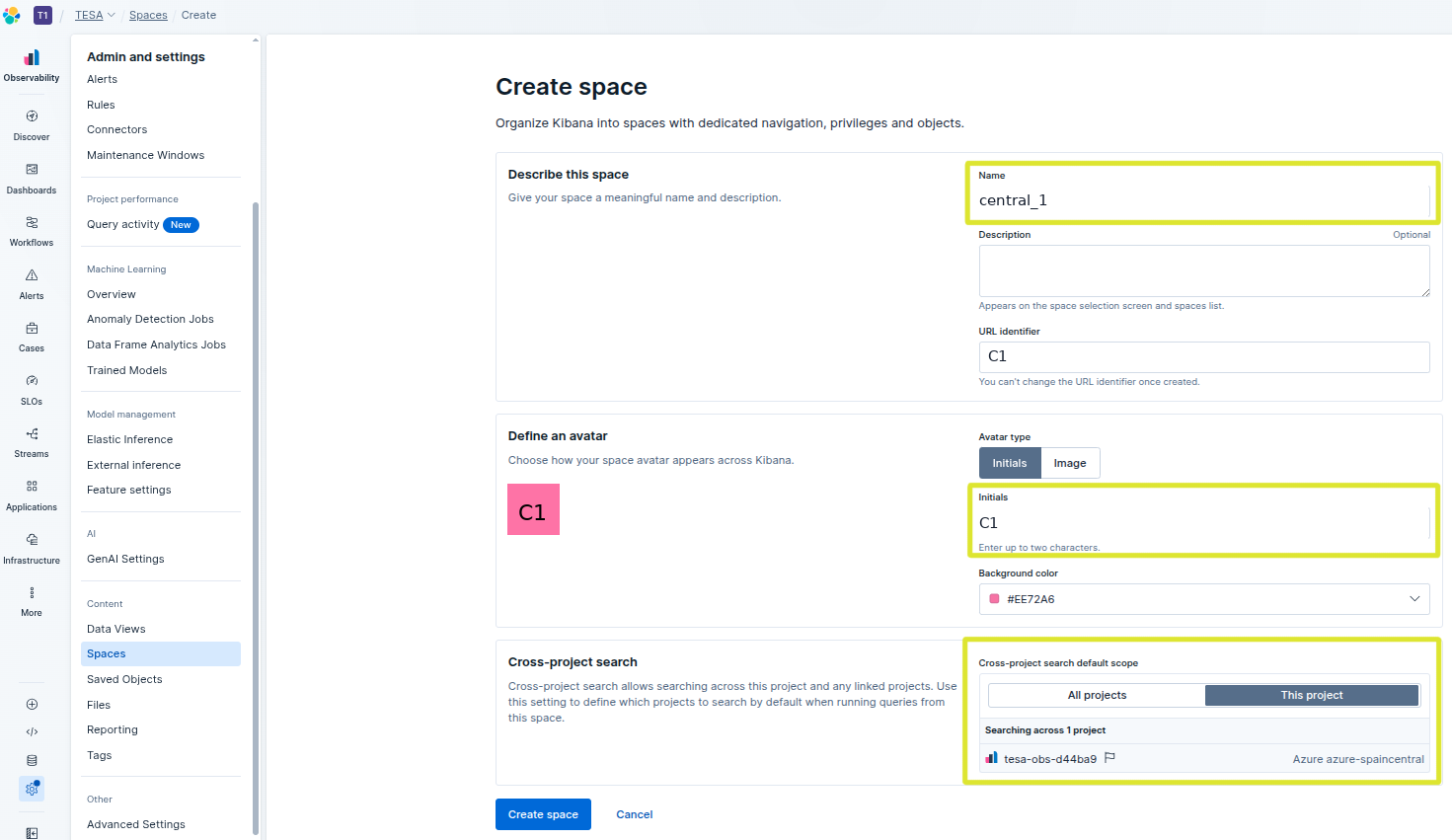Open Rules in the settings menu
The width and height of the screenshot is (1452, 840).
click(x=101, y=105)
